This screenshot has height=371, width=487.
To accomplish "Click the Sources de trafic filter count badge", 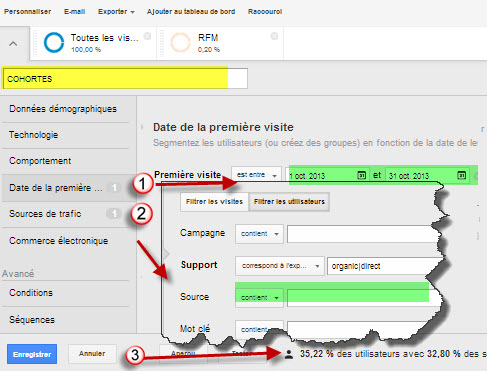I will point(114,213).
